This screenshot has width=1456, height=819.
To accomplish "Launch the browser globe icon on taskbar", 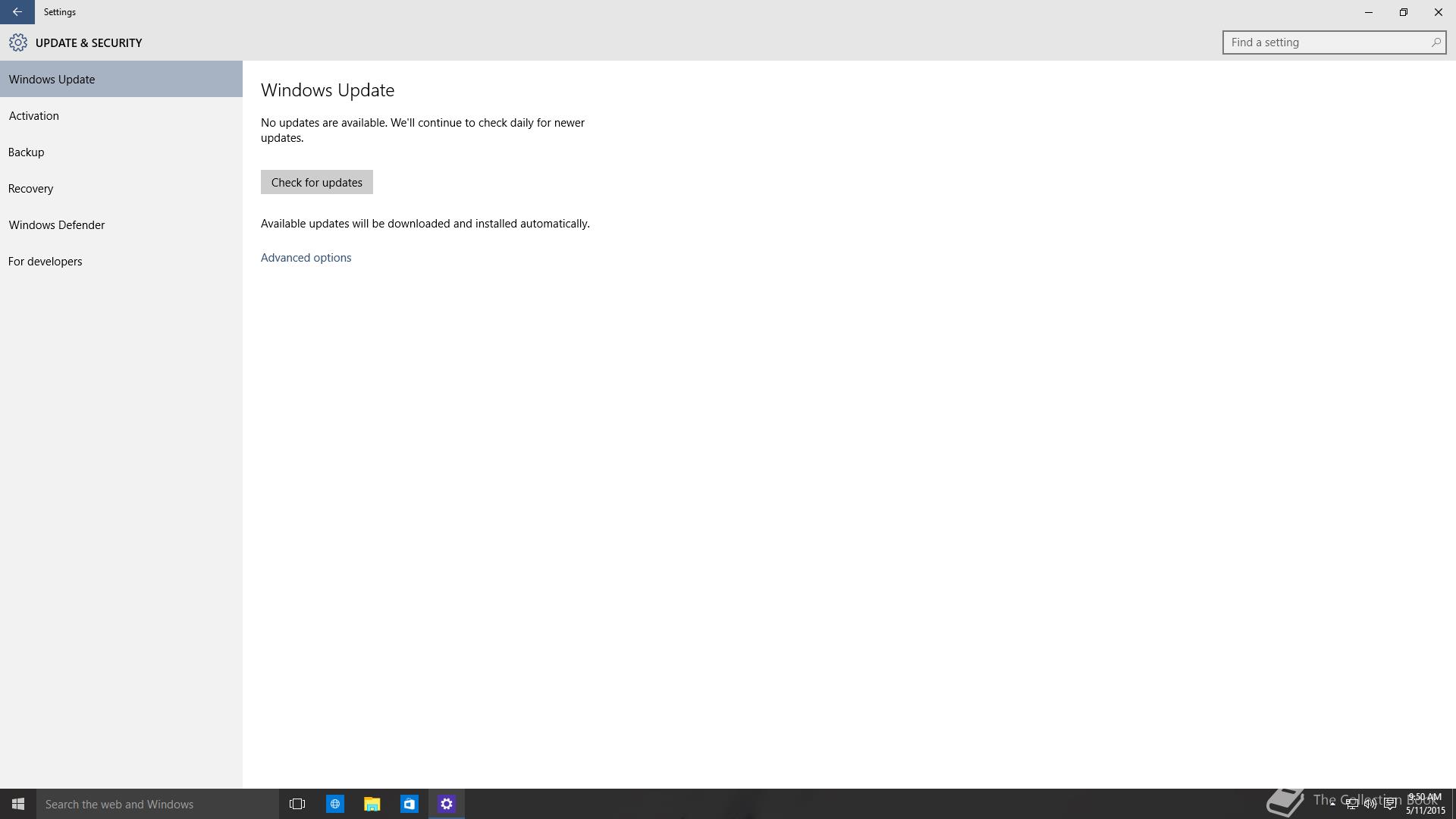I will 334,804.
